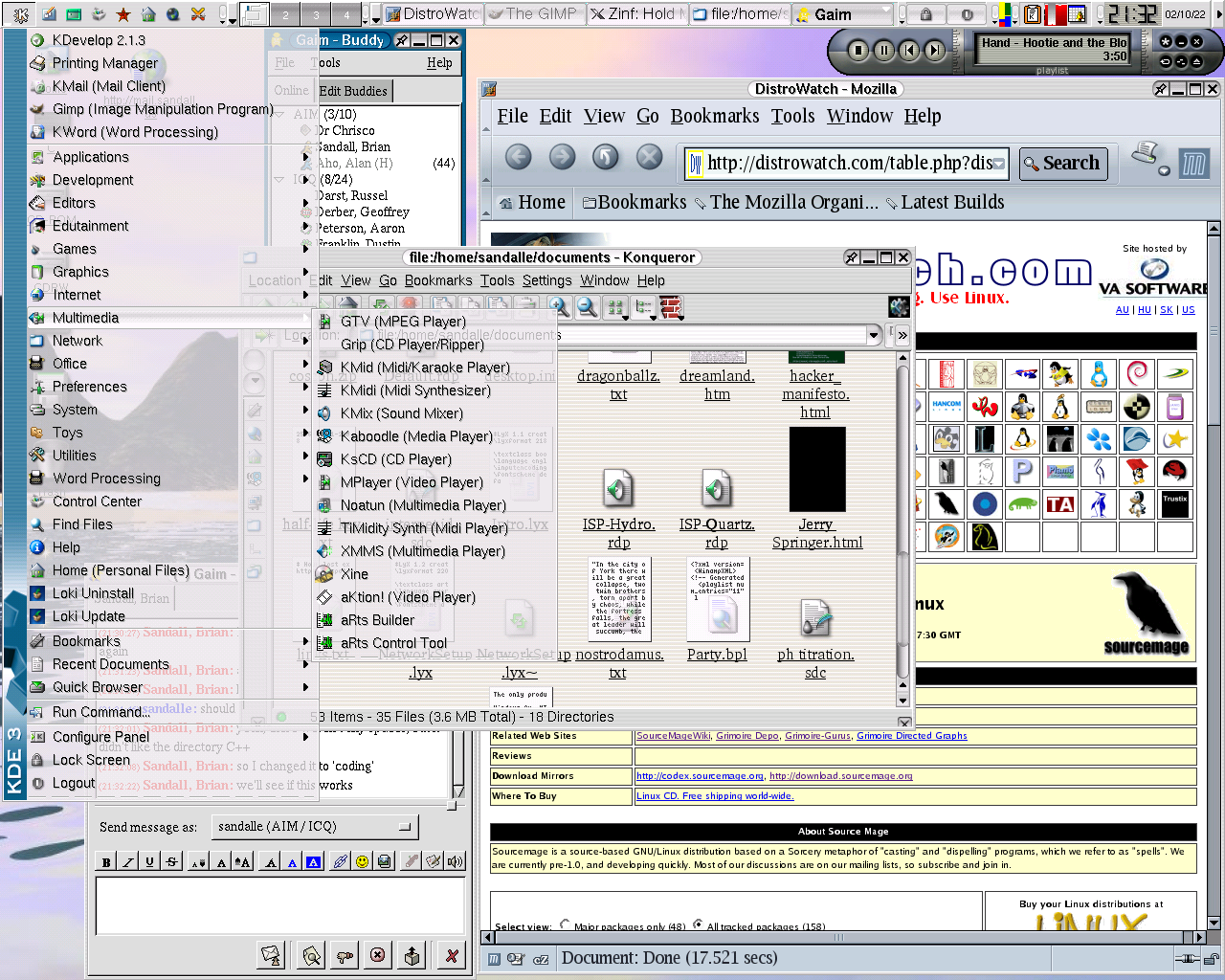Open Konqueror location bar dropdown arrow
Viewport: 1225px width, 980px height.
click(873, 335)
